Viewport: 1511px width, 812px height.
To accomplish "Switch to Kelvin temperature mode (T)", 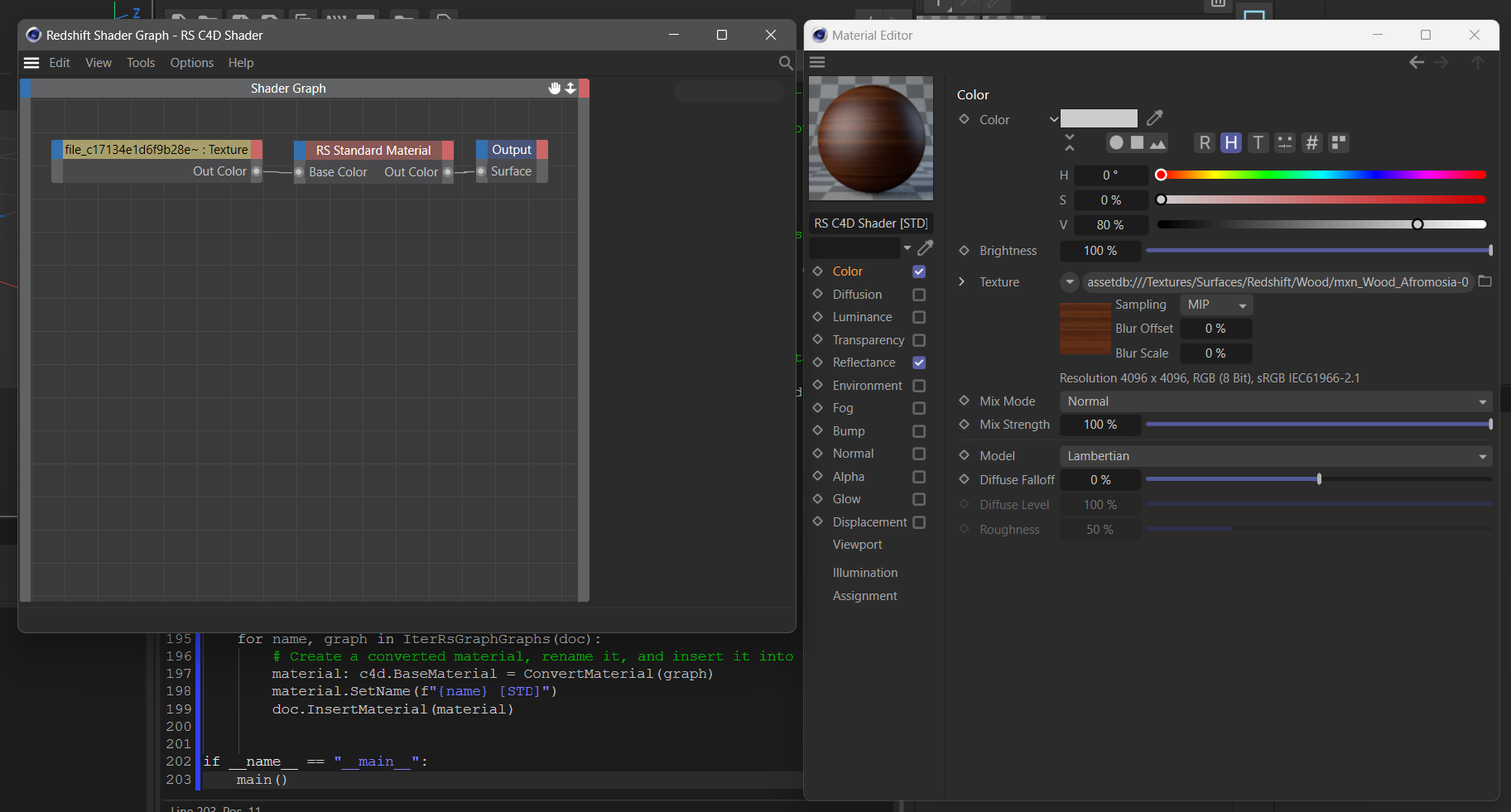I will coord(1258,142).
